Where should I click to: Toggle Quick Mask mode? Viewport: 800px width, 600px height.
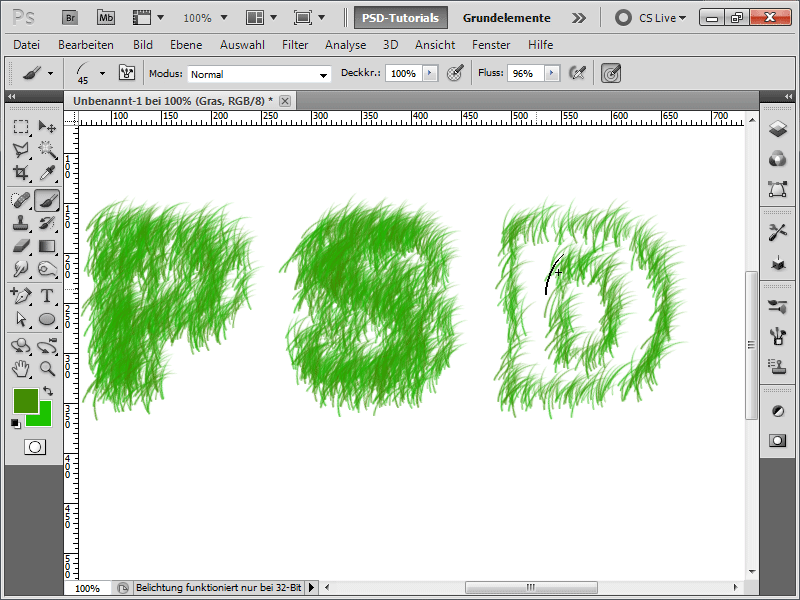(35, 447)
